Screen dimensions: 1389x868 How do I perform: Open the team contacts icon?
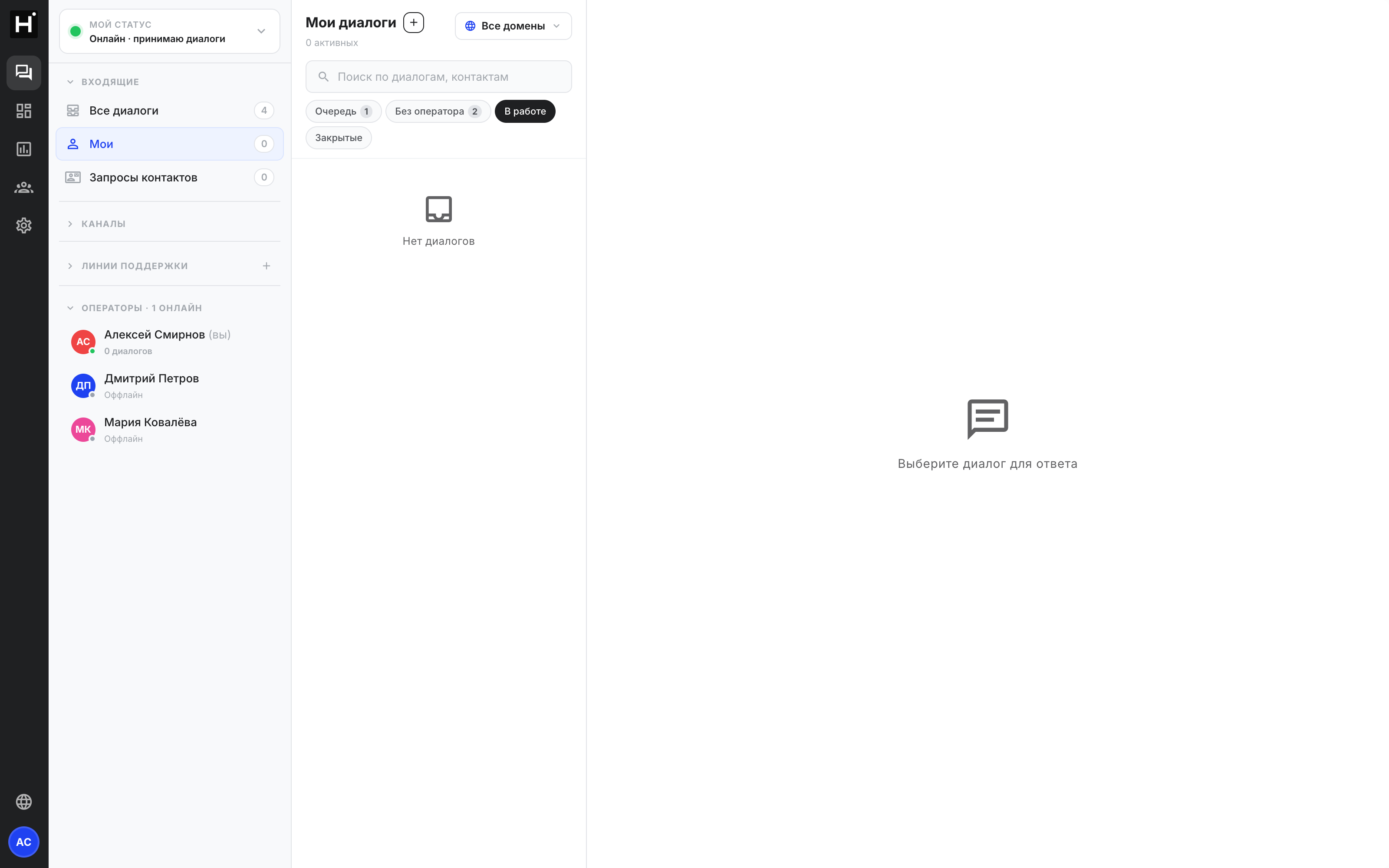click(x=23, y=187)
